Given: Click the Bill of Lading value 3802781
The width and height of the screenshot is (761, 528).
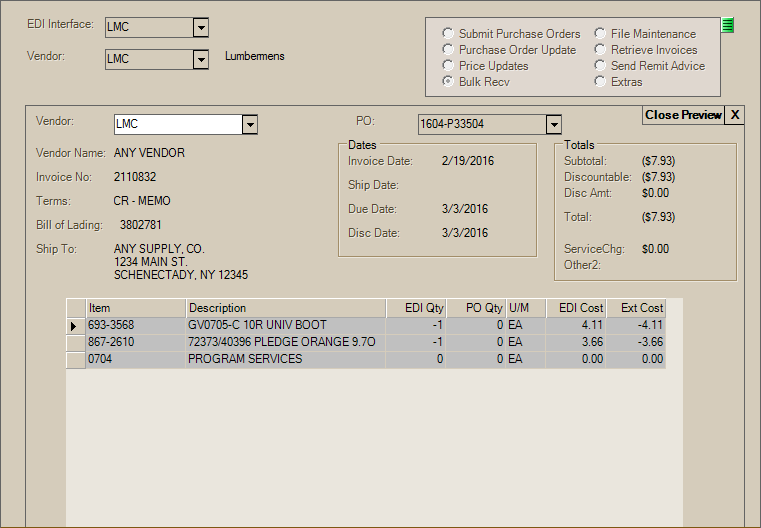Looking at the screenshot, I should 141,225.
